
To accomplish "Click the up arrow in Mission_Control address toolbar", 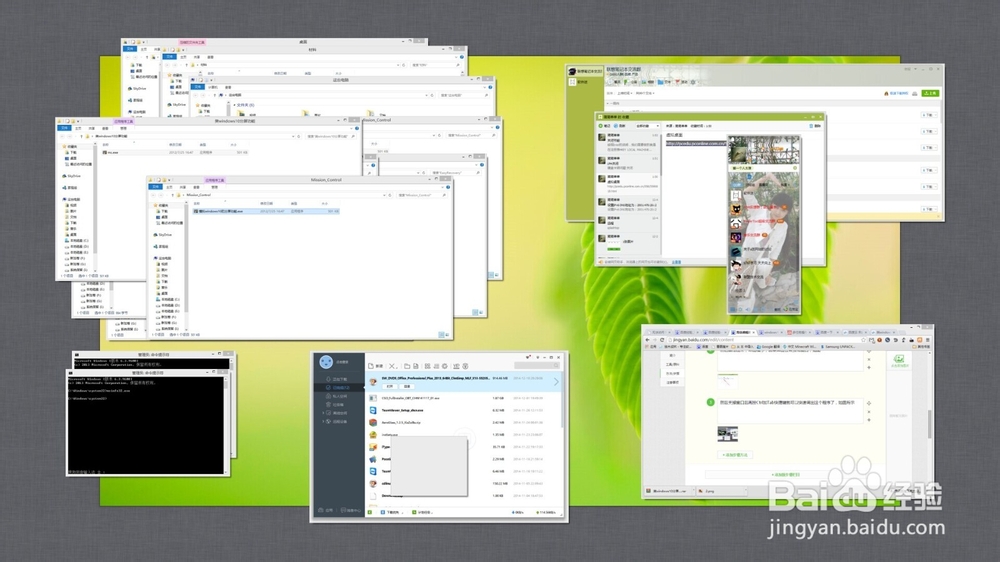I will 173,195.
